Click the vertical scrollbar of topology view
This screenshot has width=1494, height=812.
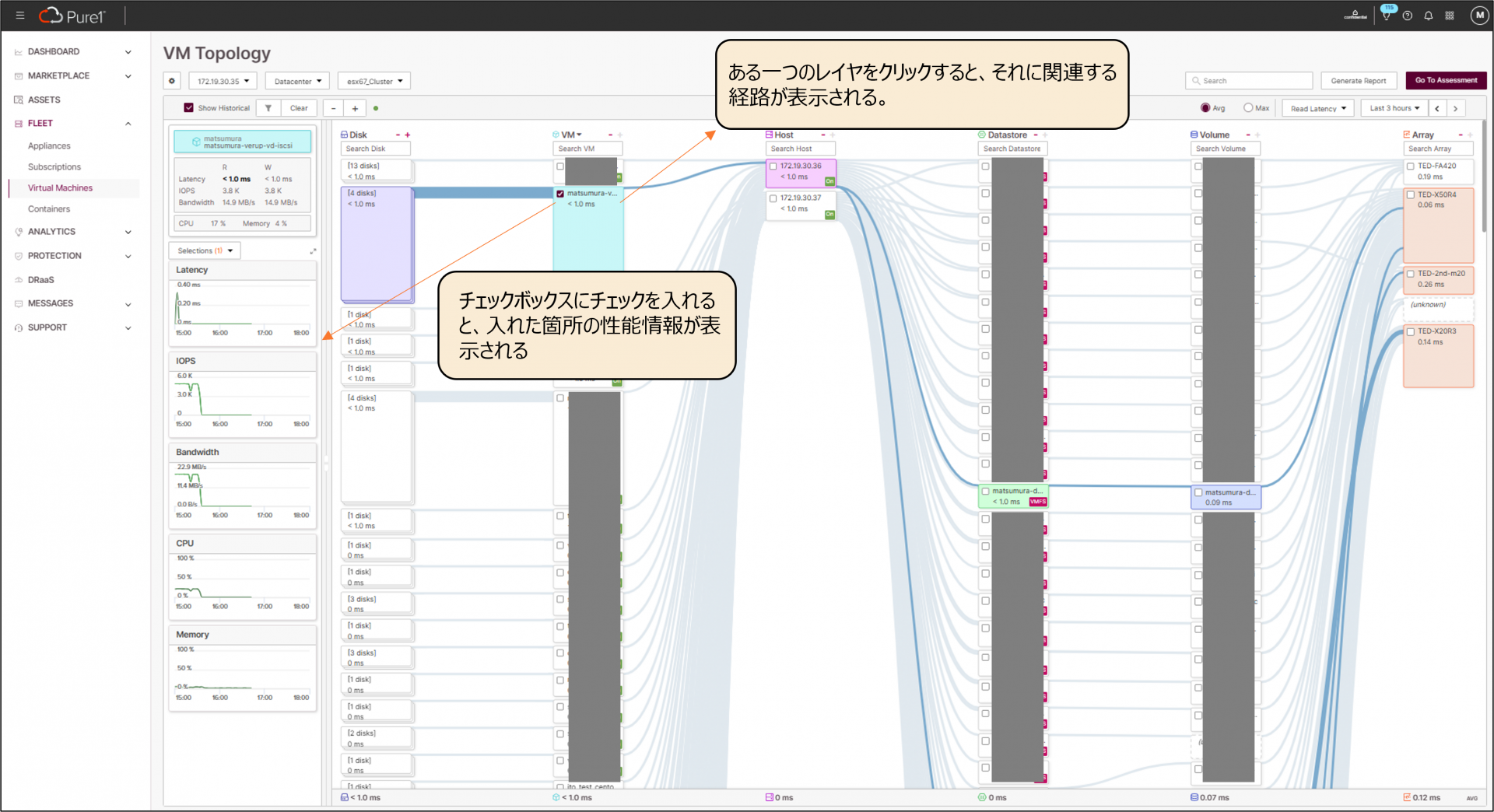pos(1484,179)
